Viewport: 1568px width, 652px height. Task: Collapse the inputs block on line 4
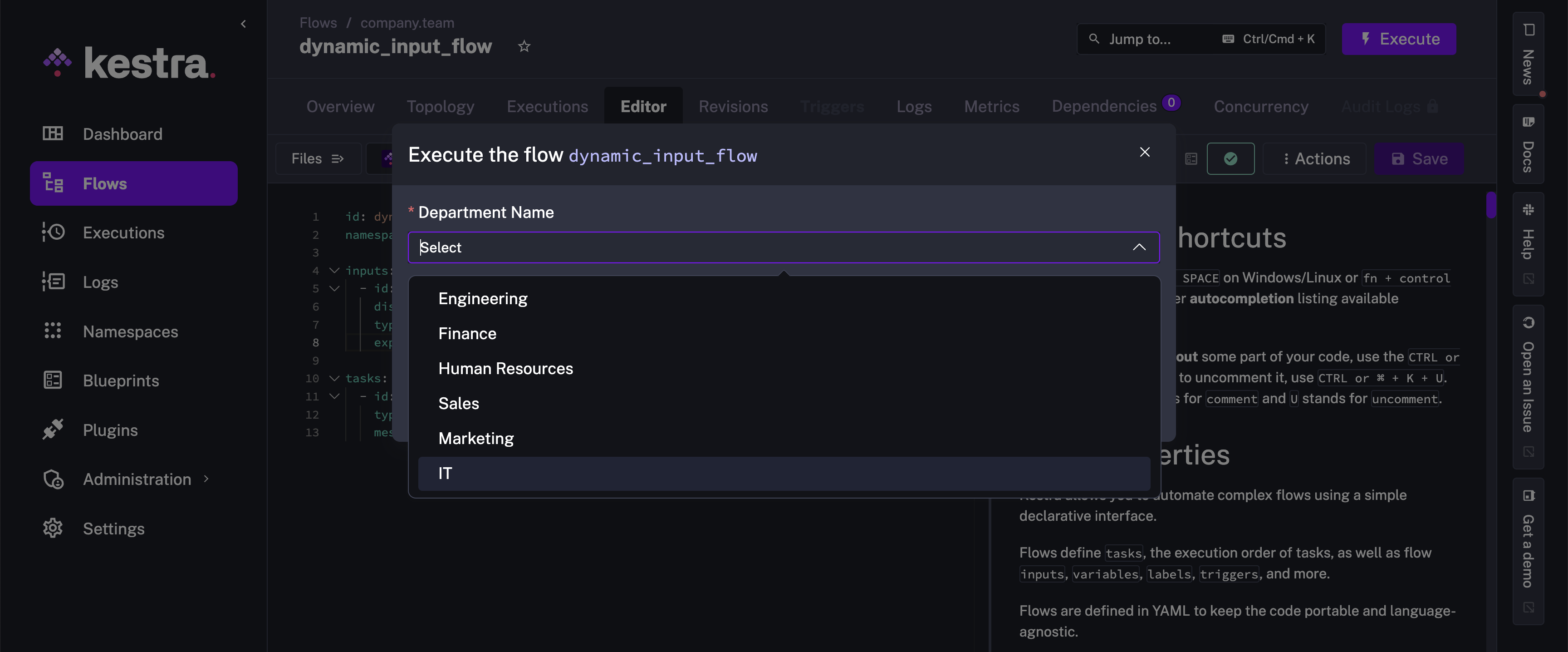tap(333, 271)
